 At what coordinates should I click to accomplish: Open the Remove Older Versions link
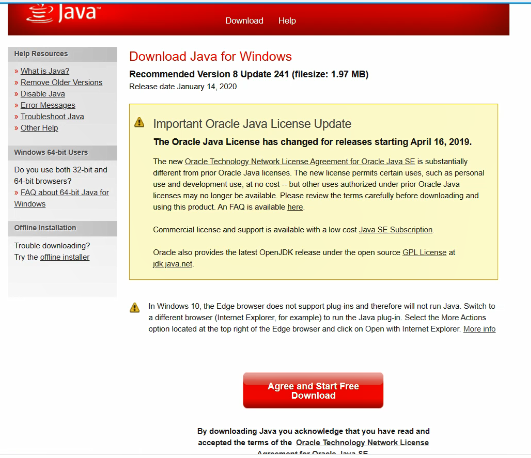[x=61, y=82]
